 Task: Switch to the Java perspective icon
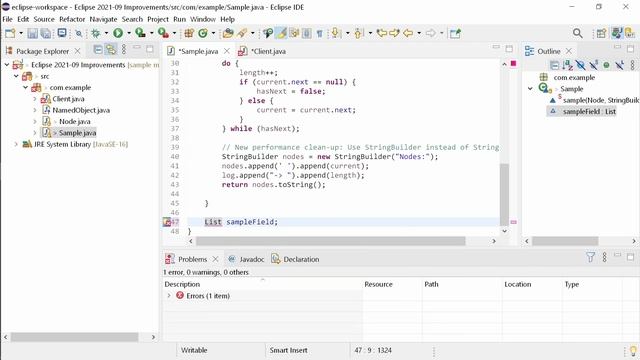pos(616,33)
